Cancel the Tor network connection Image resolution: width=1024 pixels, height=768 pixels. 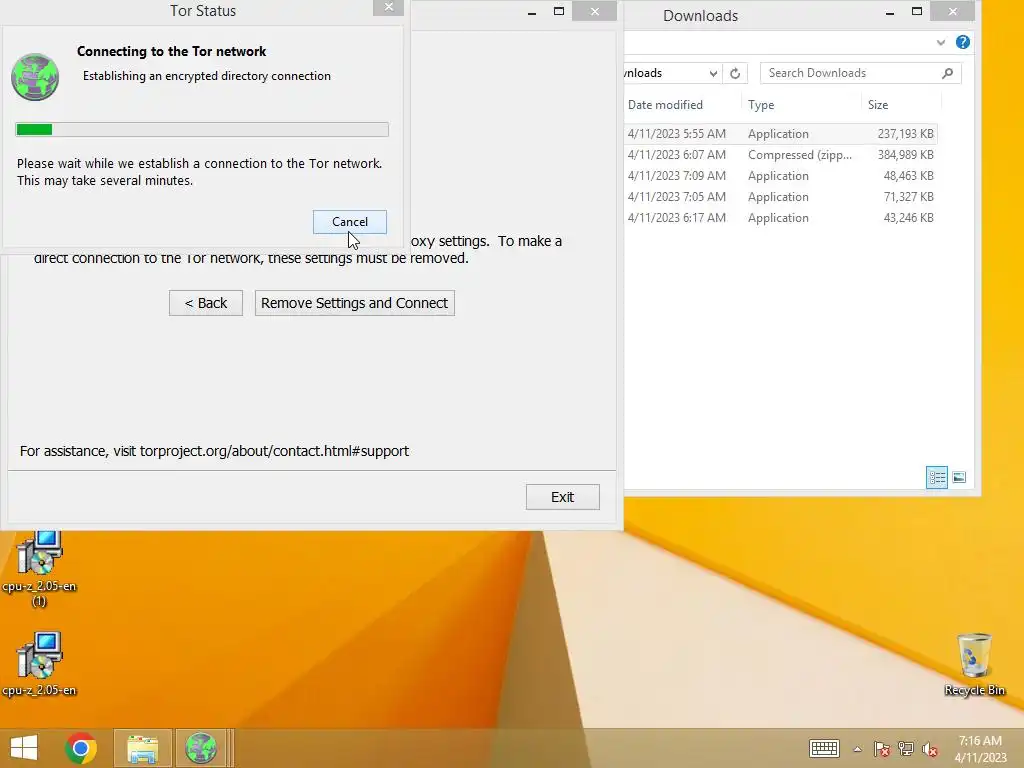coord(349,222)
